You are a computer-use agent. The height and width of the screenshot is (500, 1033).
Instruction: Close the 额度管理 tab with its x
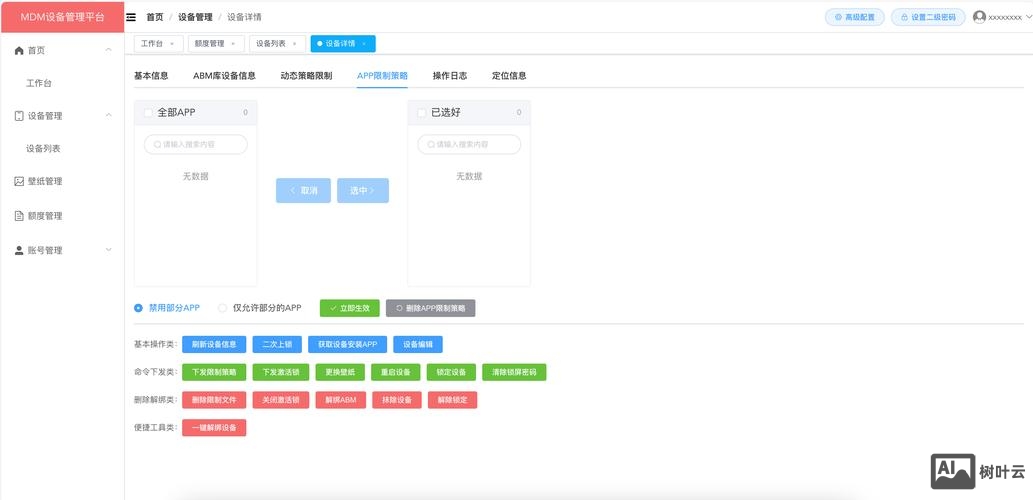pos(233,43)
